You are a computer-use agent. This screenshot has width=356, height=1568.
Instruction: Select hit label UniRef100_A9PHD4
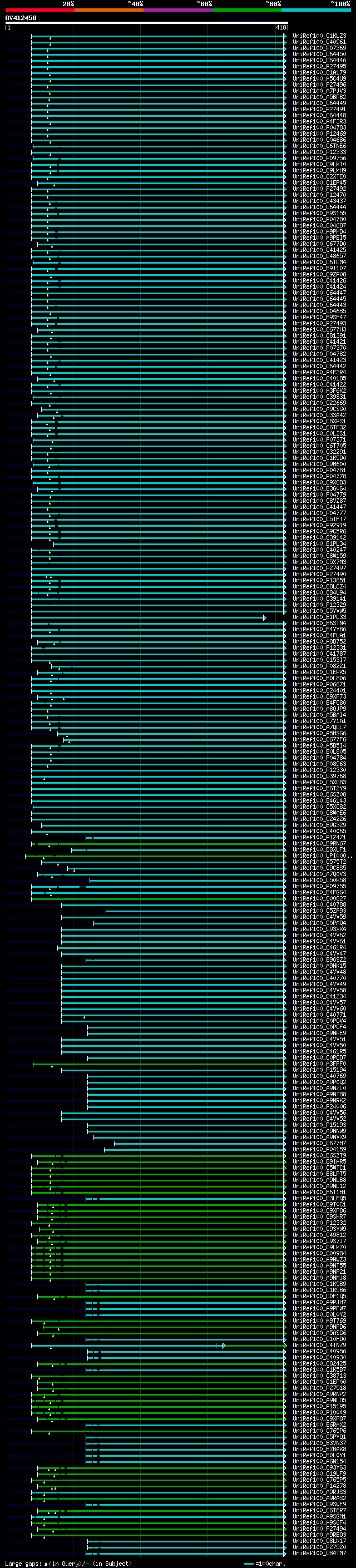[x=319, y=231]
